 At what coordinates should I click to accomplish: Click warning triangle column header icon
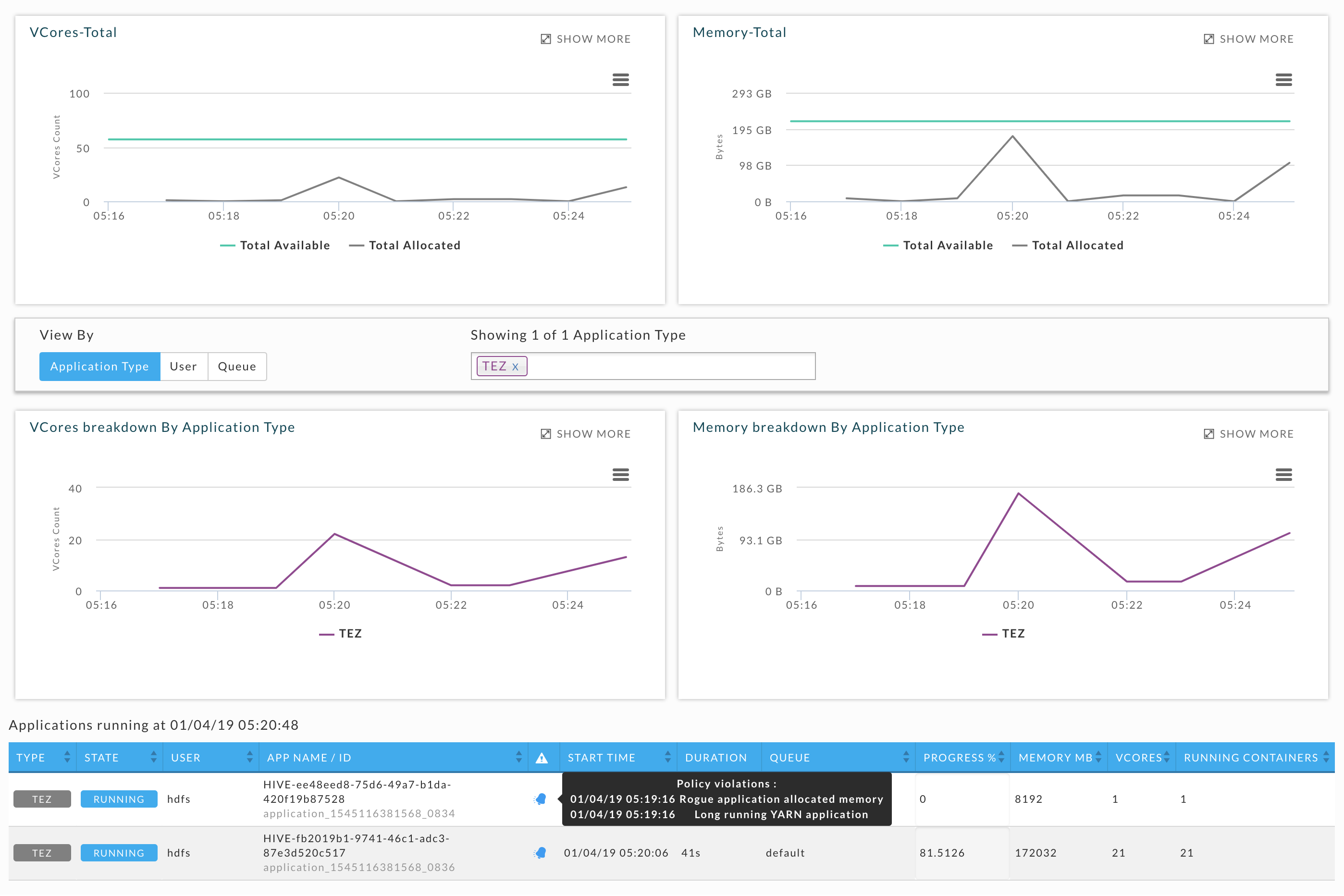pyautogui.click(x=542, y=758)
